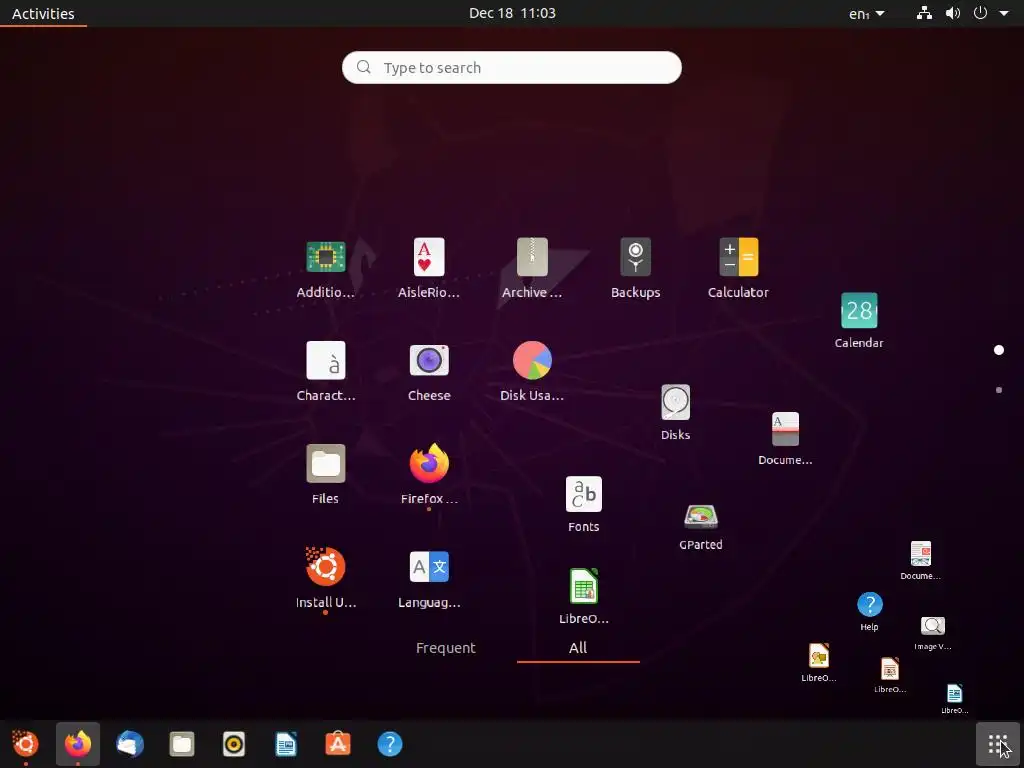1024x768 pixels.
Task: Select the All apps tab
Action: click(578, 648)
